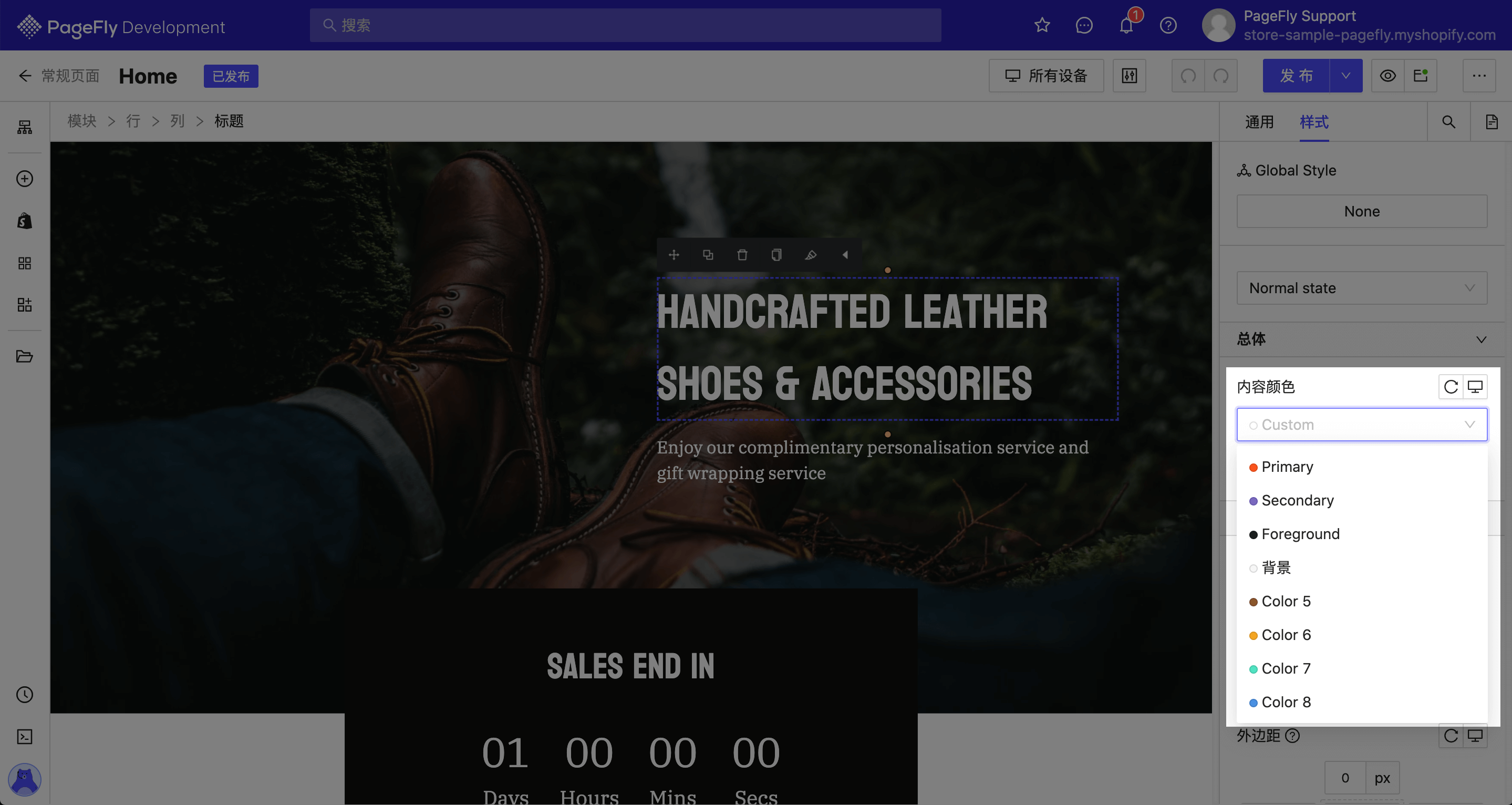The width and height of the screenshot is (1512, 805).
Task: Toggle device setting for 内容颜色
Action: coord(1475,387)
